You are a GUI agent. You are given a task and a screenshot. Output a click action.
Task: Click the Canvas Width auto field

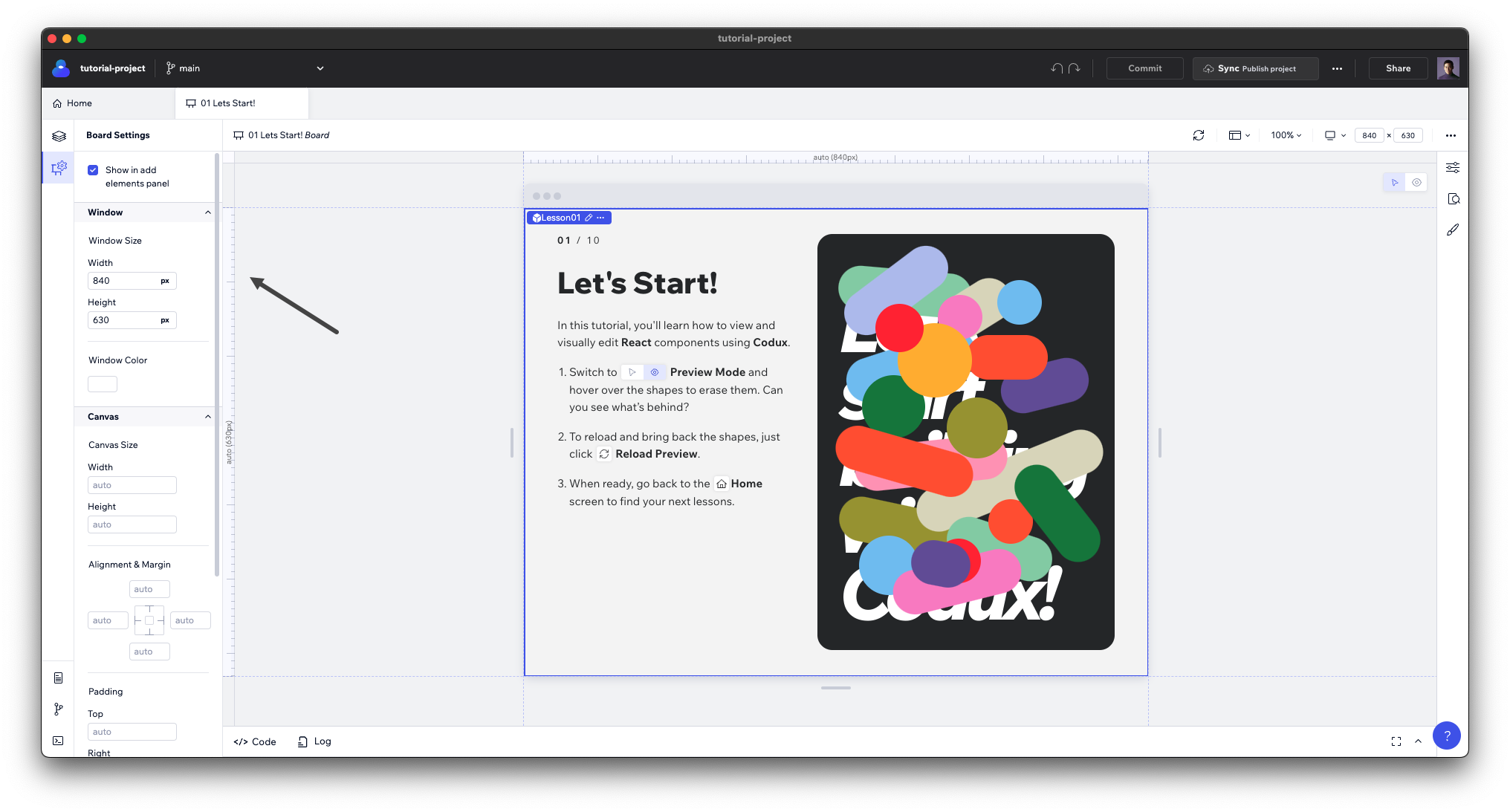pyautogui.click(x=132, y=485)
